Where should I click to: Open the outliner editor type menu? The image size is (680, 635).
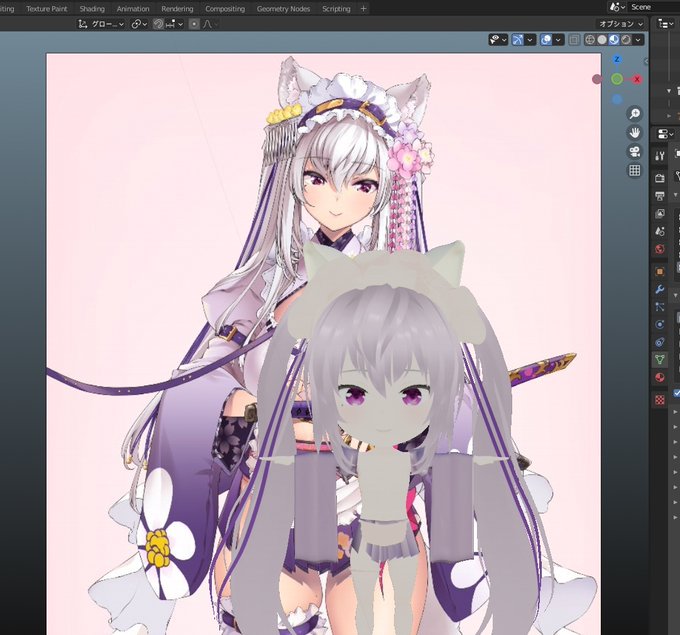tap(666, 24)
